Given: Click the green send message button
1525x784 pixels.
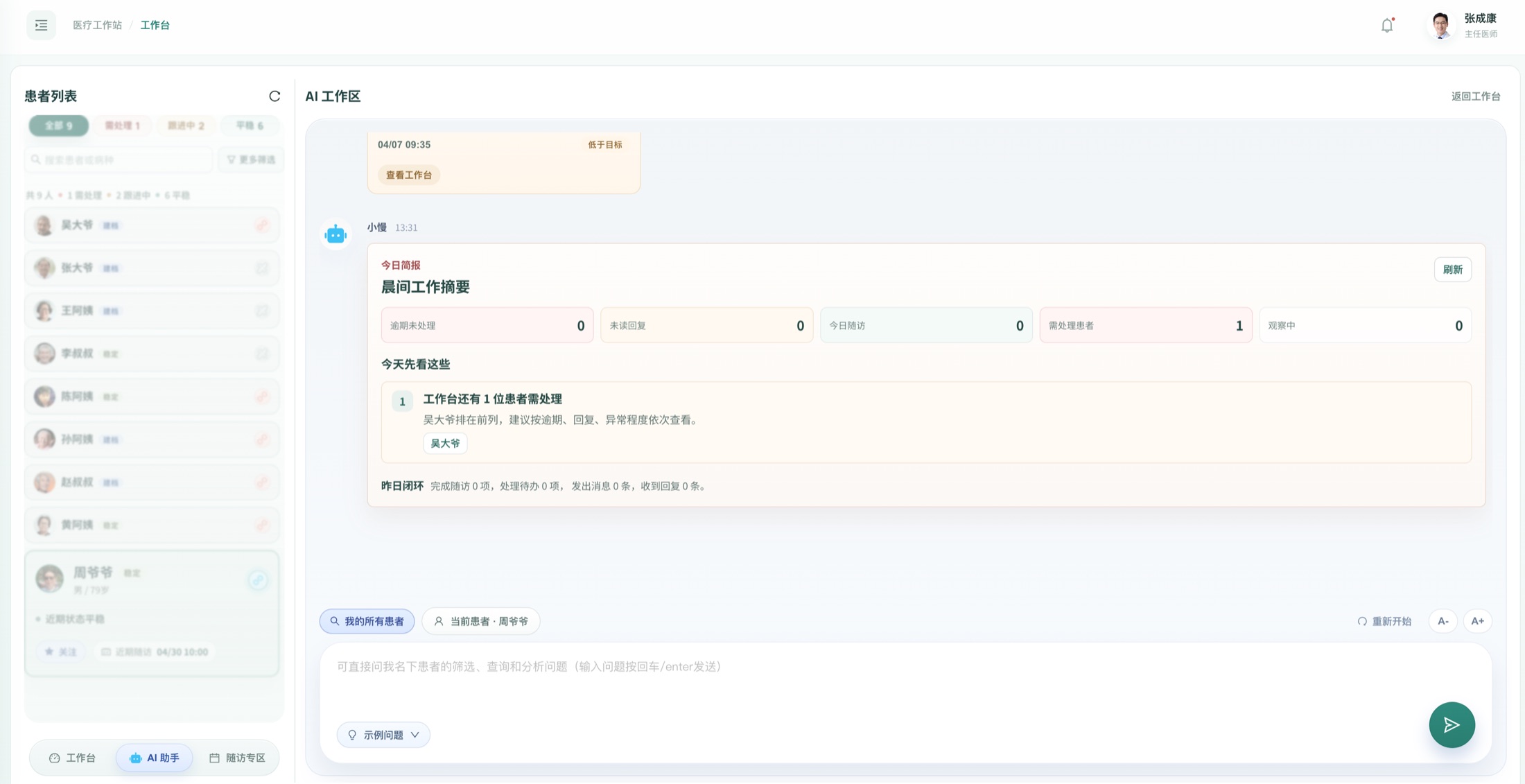Looking at the screenshot, I should pos(1452,725).
